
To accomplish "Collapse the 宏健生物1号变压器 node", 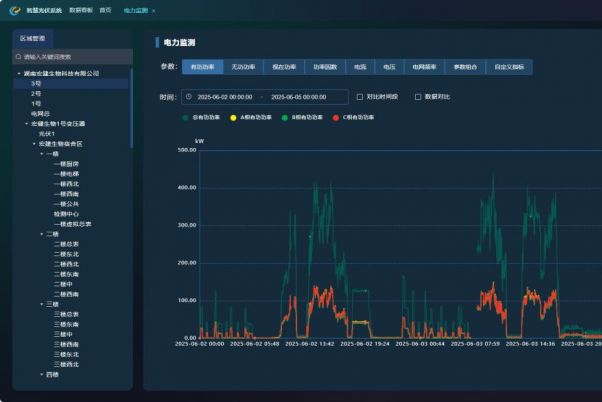I will tap(26, 123).
